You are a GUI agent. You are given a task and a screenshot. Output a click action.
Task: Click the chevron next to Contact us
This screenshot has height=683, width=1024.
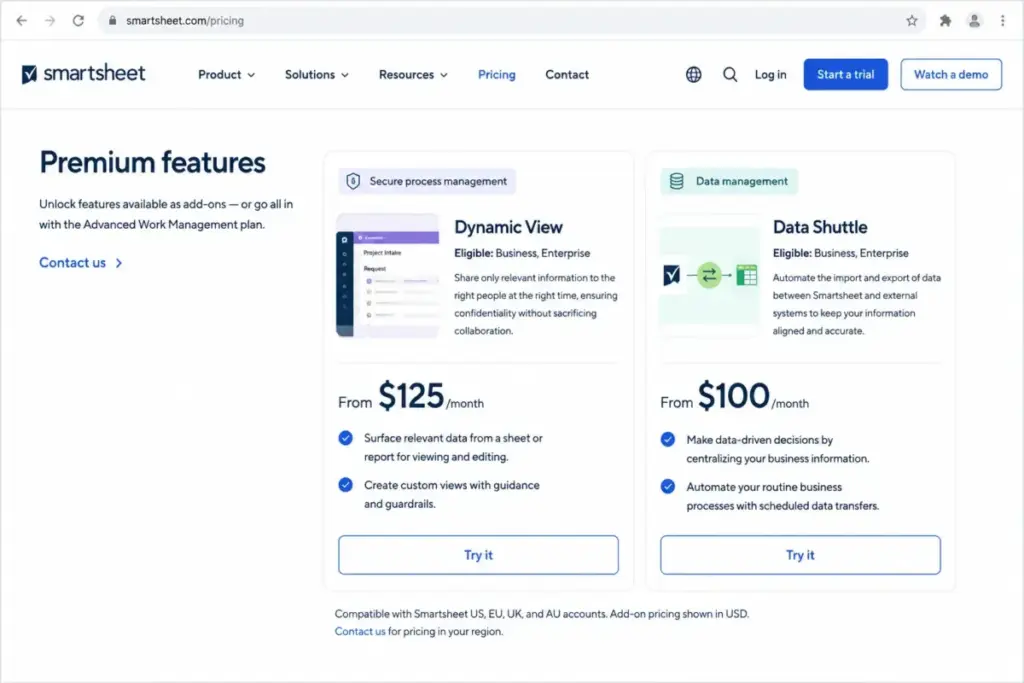119,263
